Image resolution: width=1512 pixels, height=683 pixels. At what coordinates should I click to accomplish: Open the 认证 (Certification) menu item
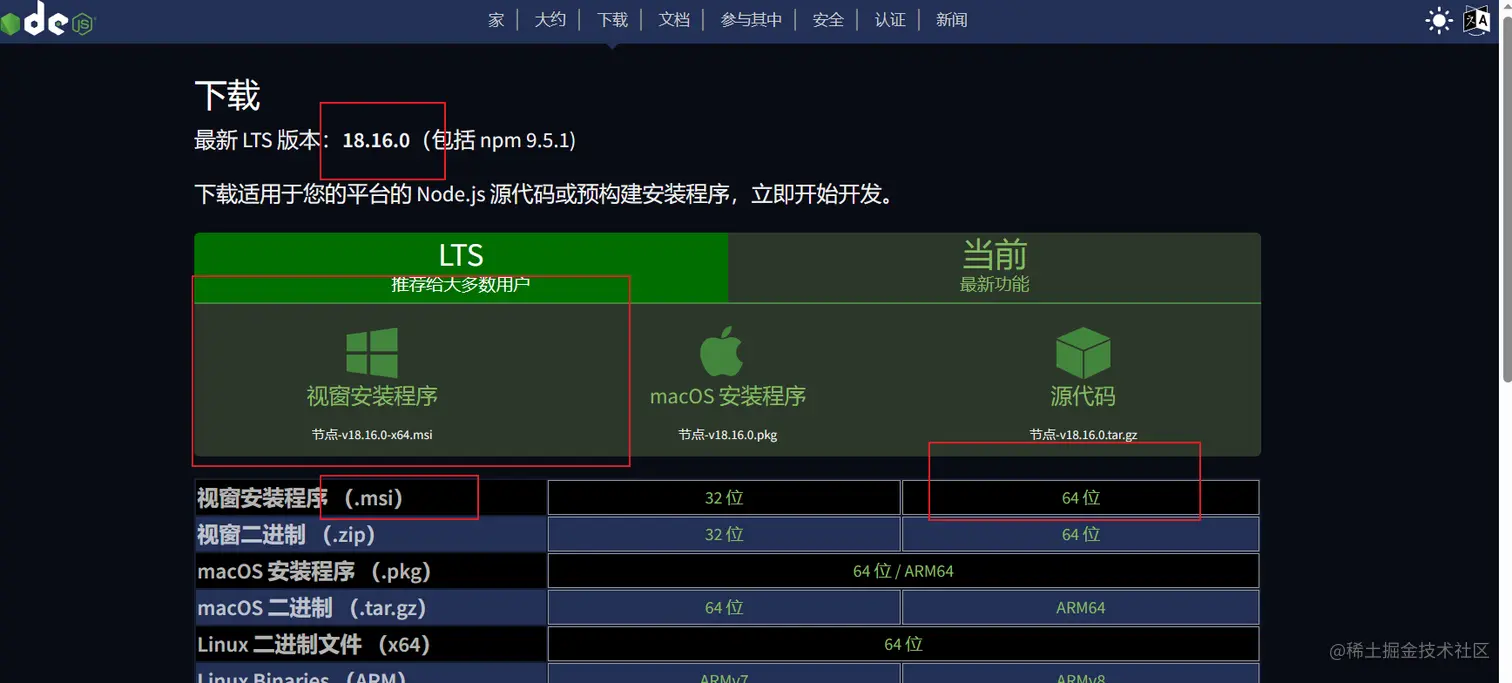pyautogui.click(x=890, y=20)
